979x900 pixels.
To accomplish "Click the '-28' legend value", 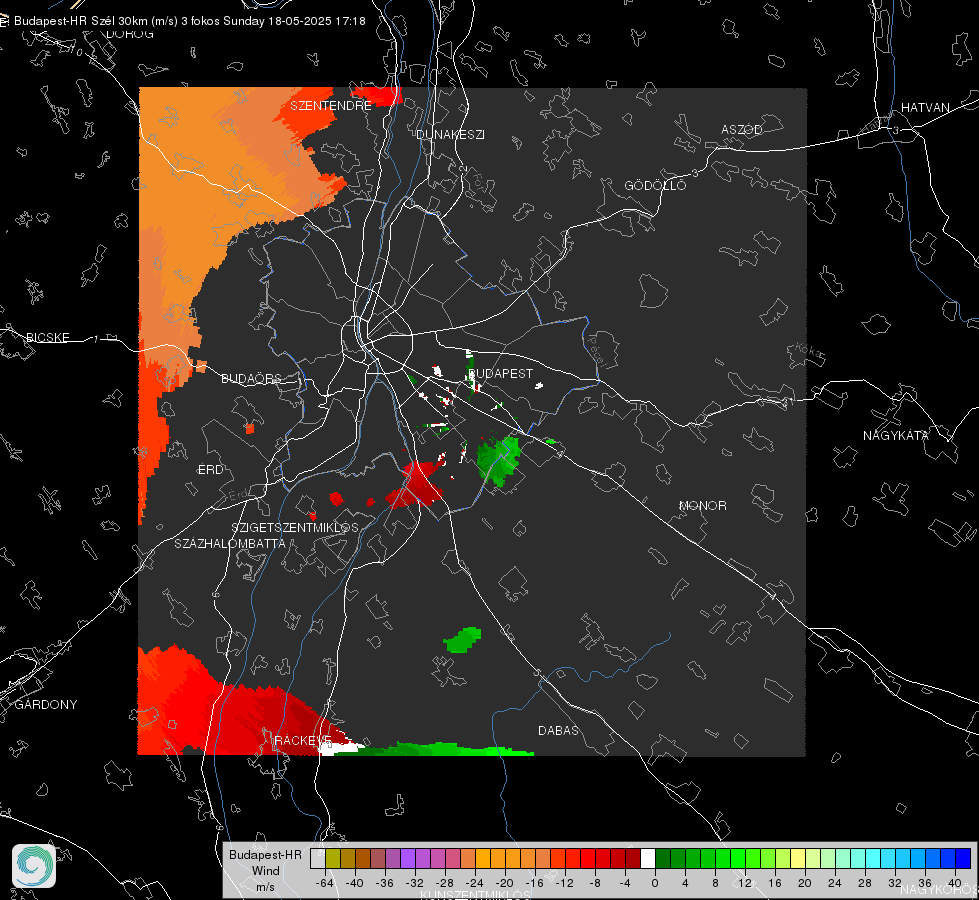I will point(445,883).
